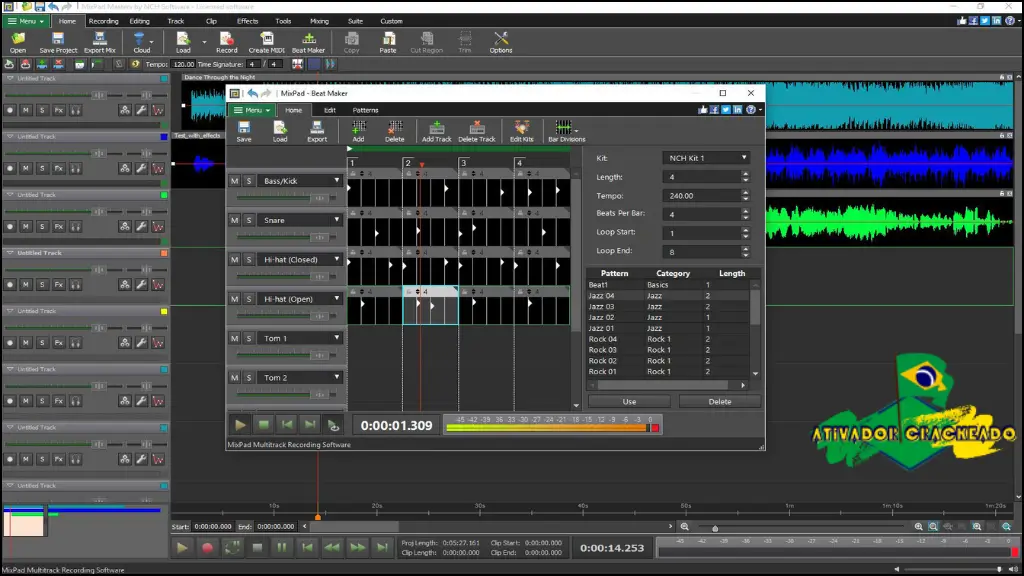1024x576 pixels.
Task: Click Delete Track icon in Beat Maker
Action: [477, 131]
